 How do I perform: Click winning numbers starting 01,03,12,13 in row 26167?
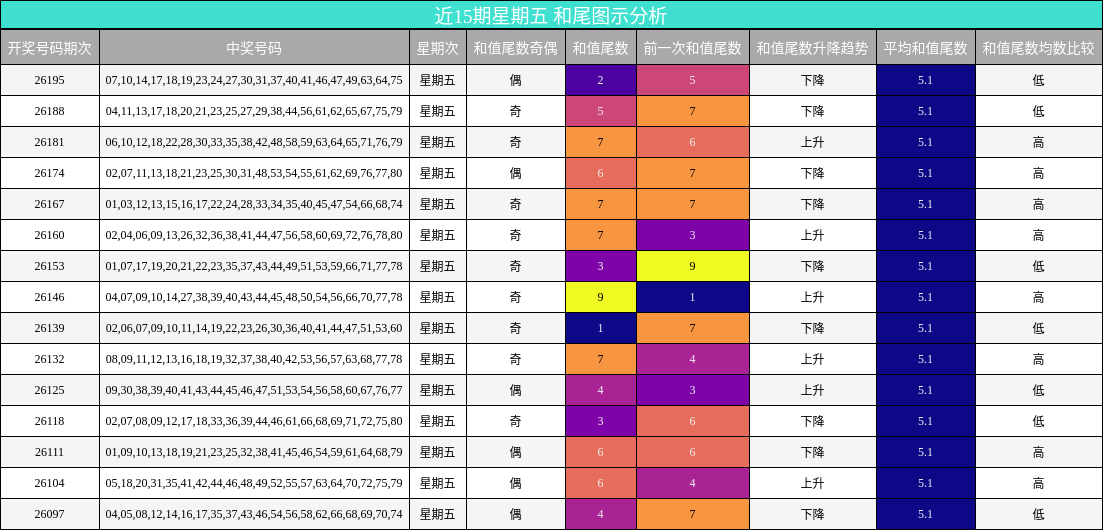click(255, 204)
